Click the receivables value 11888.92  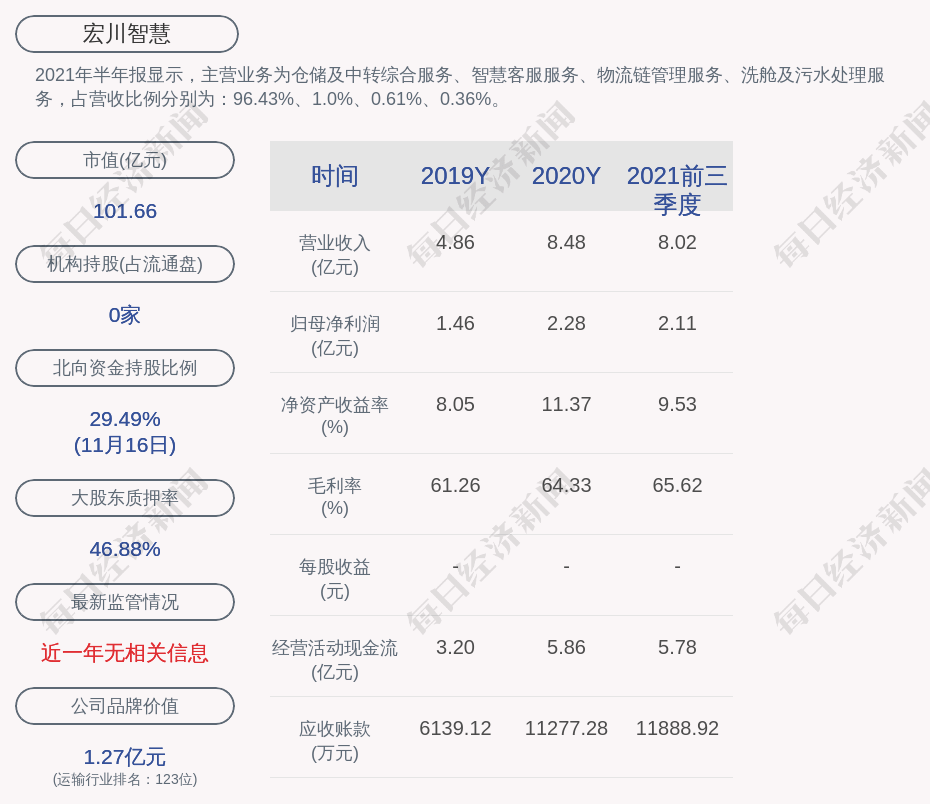click(x=677, y=728)
